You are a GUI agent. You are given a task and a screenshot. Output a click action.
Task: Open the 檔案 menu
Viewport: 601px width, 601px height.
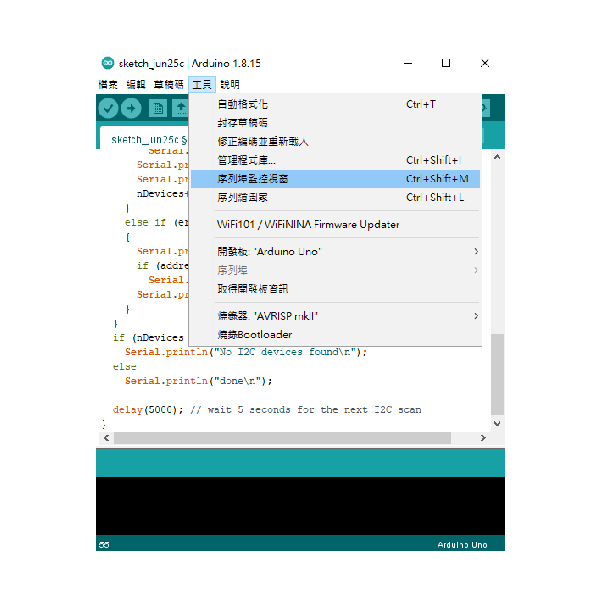coord(108,85)
